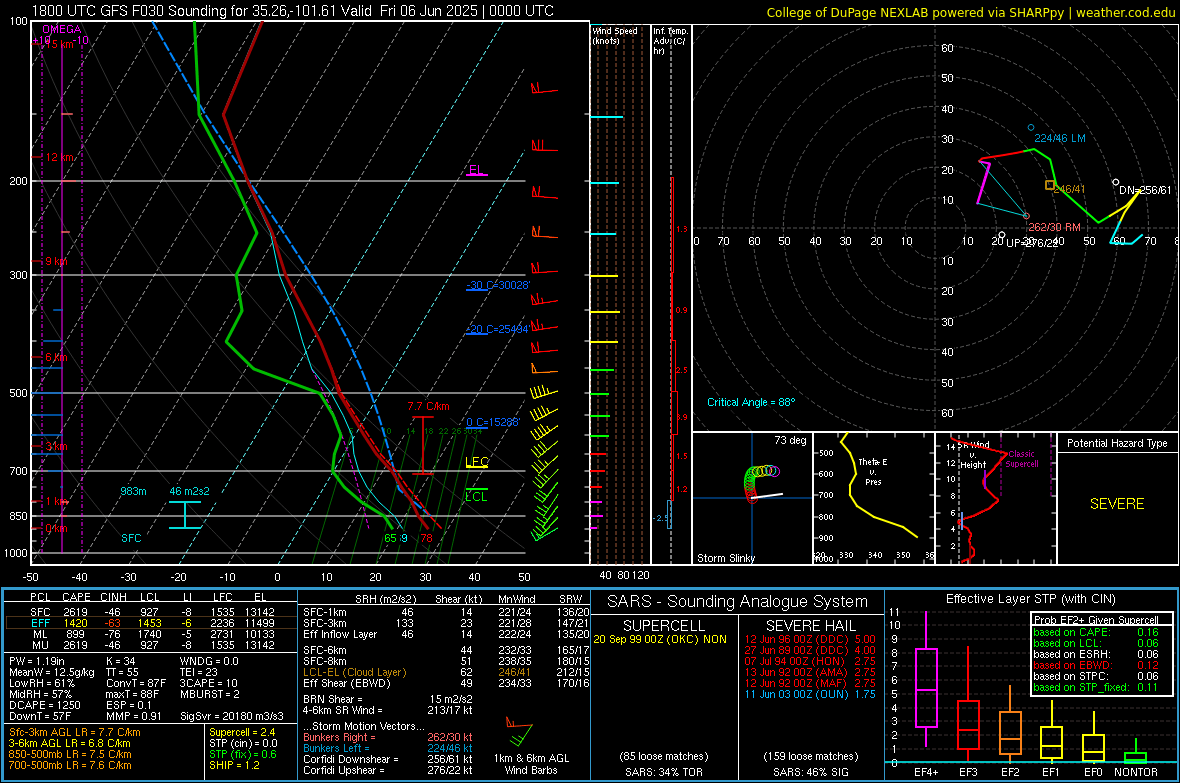1180x783 pixels.
Task: Click the 0 C=15288' freezing level label
Action: [x=492, y=422]
